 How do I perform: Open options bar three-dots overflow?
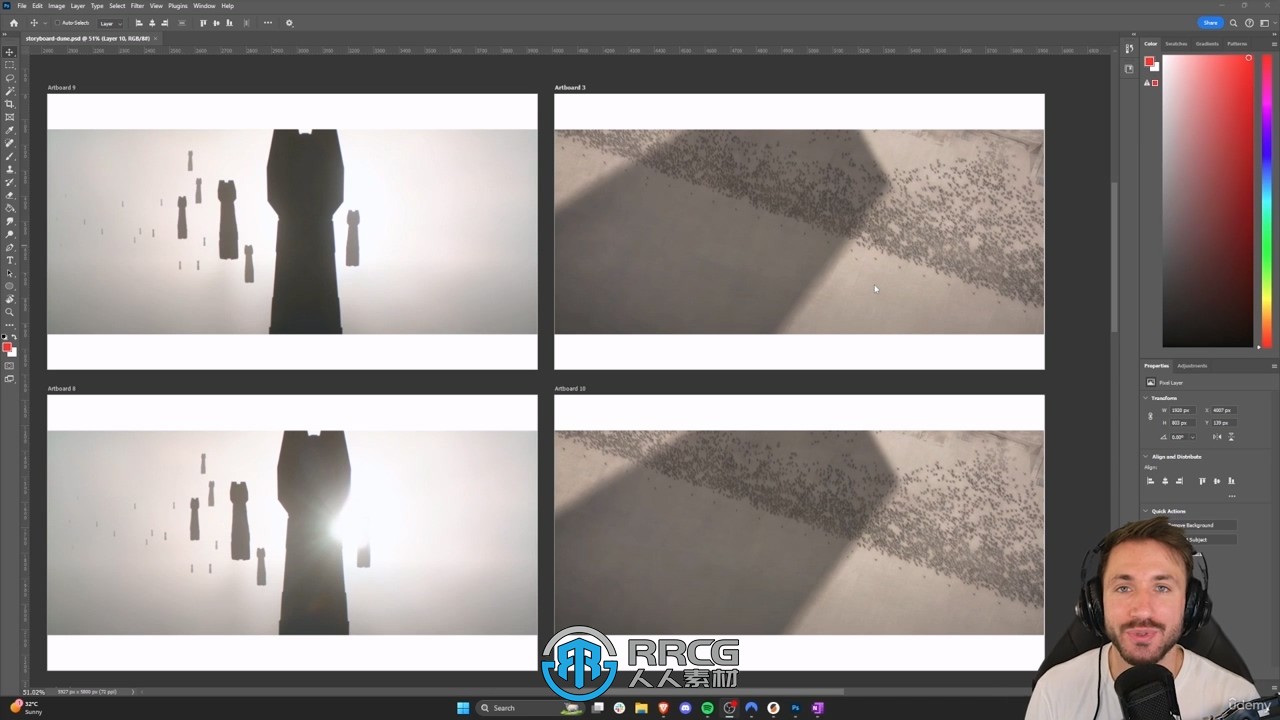[268, 23]
